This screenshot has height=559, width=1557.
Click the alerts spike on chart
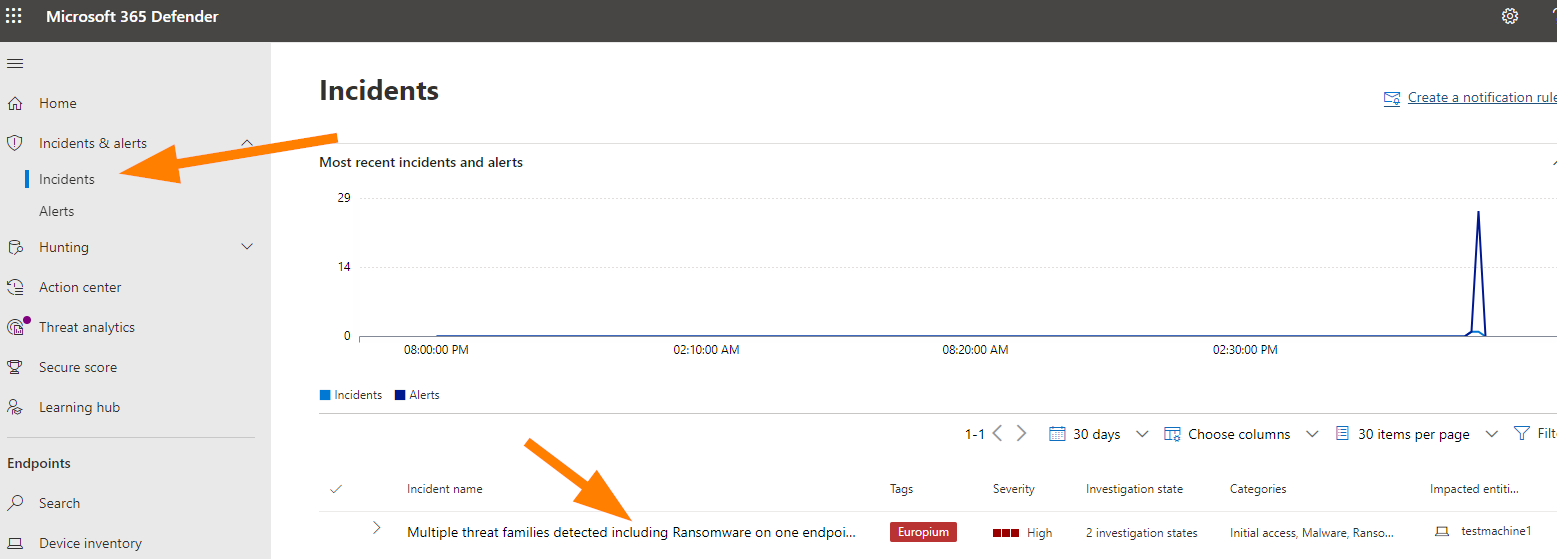[1478, 272]
